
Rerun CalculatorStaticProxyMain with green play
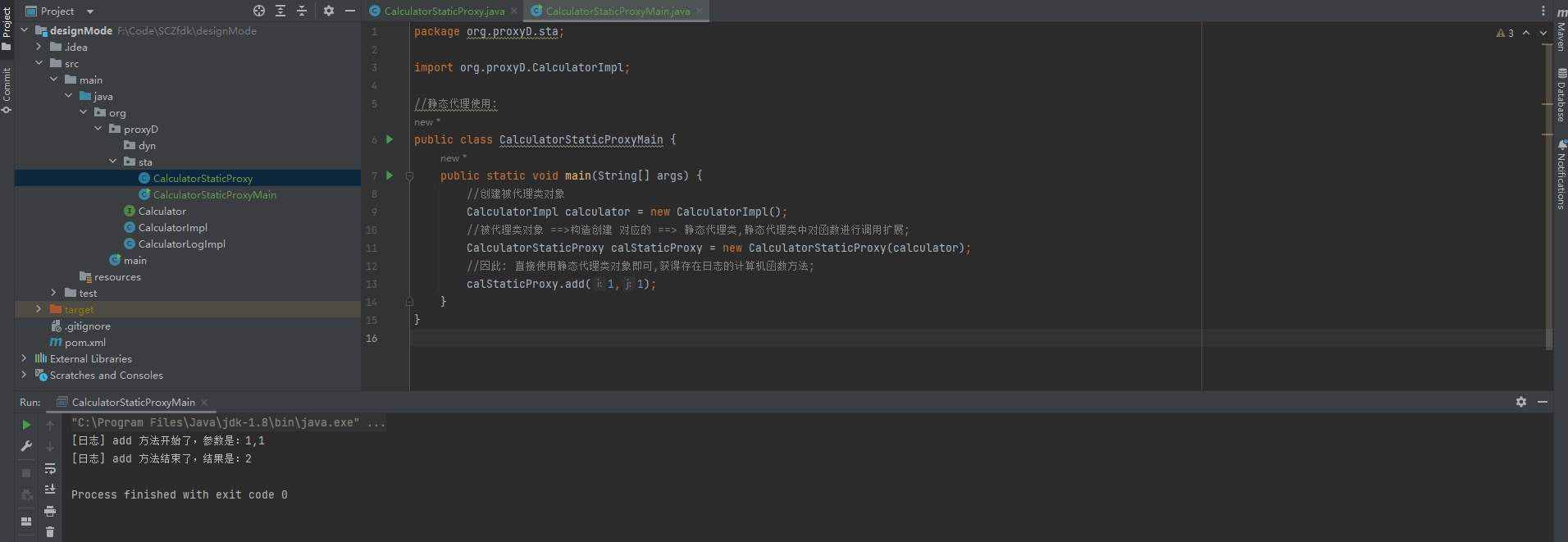click(26, 425)
